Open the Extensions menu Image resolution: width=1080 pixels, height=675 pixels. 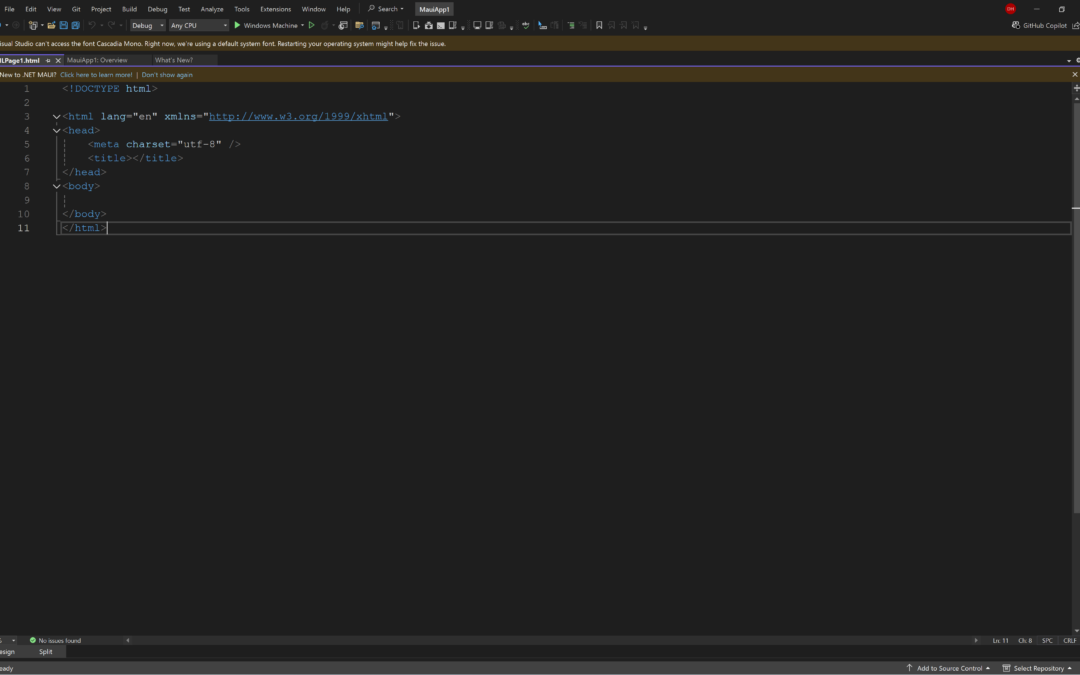point(275,9)
